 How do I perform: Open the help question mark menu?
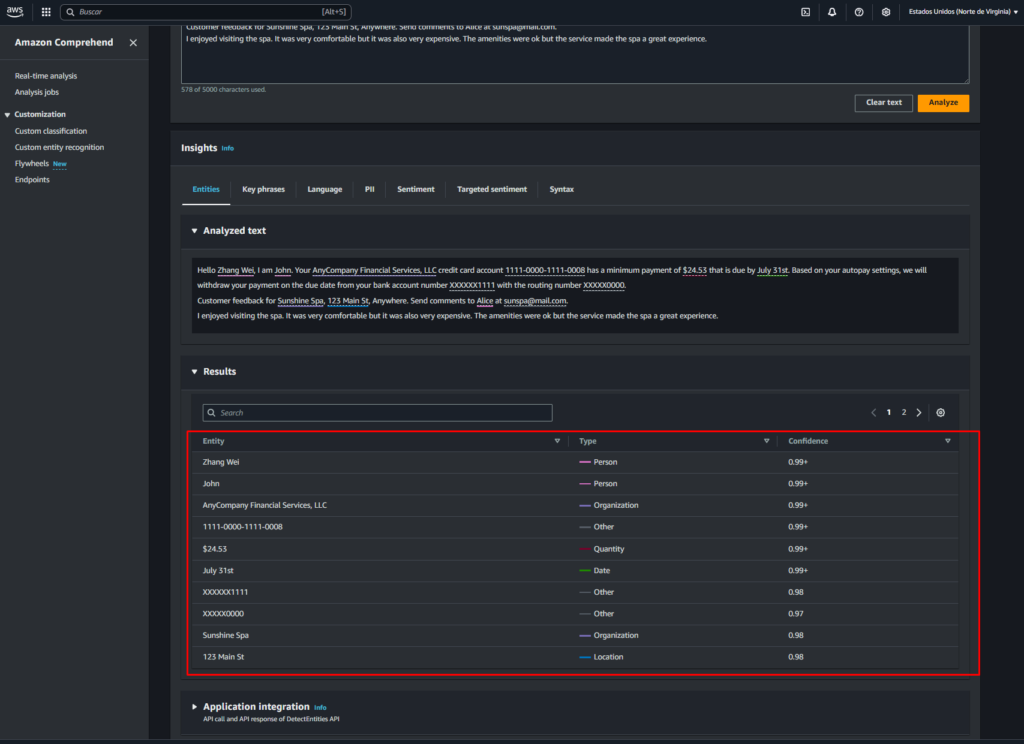(859, 12)
